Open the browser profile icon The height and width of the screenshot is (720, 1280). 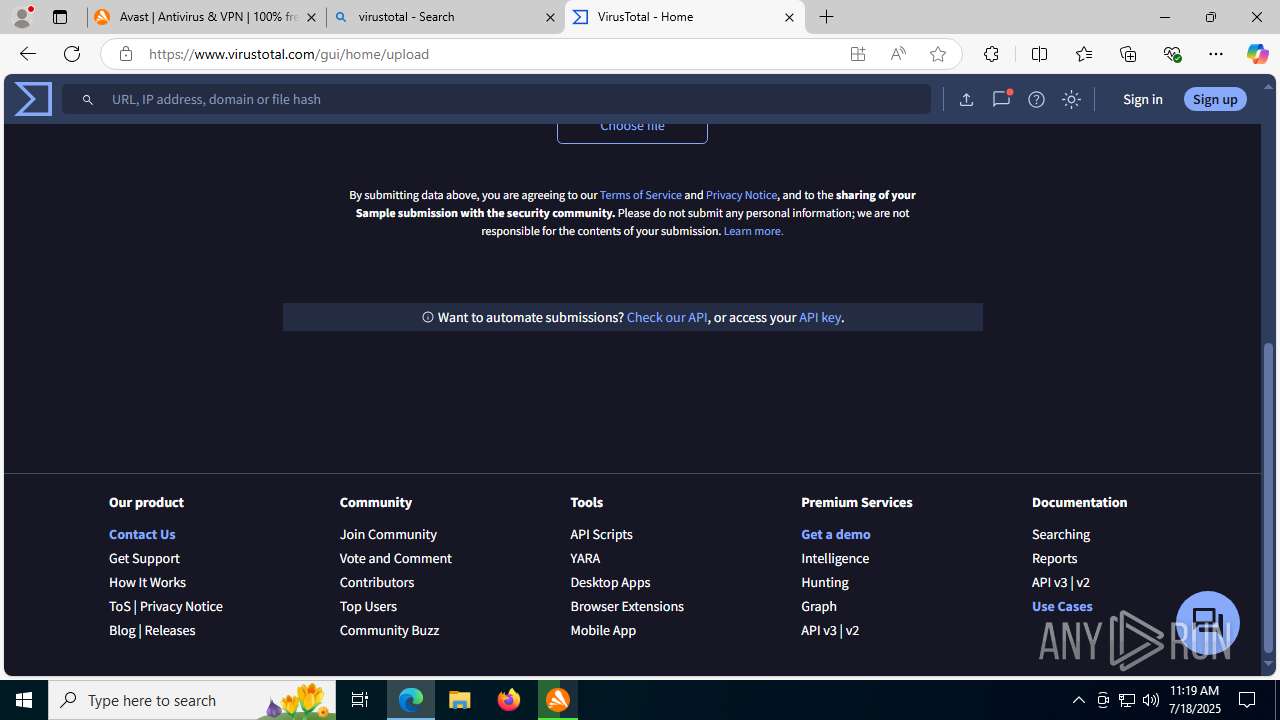click(x=22, y=17)
